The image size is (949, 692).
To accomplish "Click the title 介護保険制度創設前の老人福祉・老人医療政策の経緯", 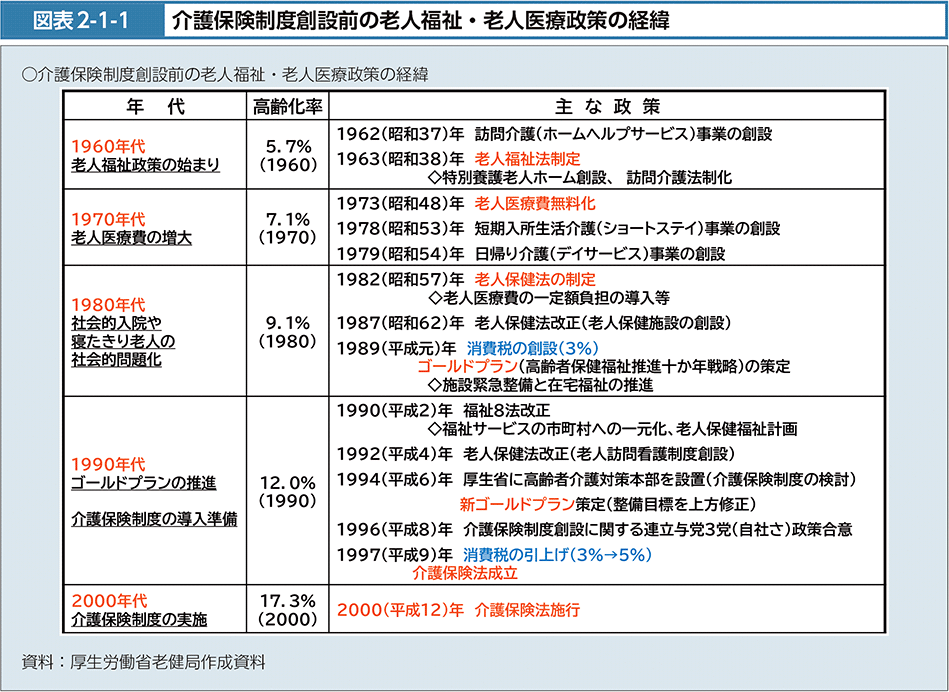I will coord(420,19).
